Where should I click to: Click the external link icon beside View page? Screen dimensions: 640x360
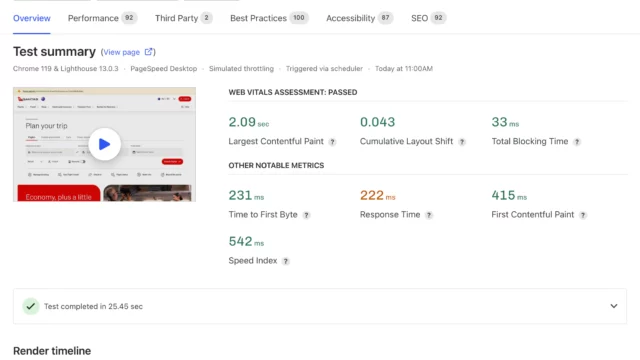point(149,52)
